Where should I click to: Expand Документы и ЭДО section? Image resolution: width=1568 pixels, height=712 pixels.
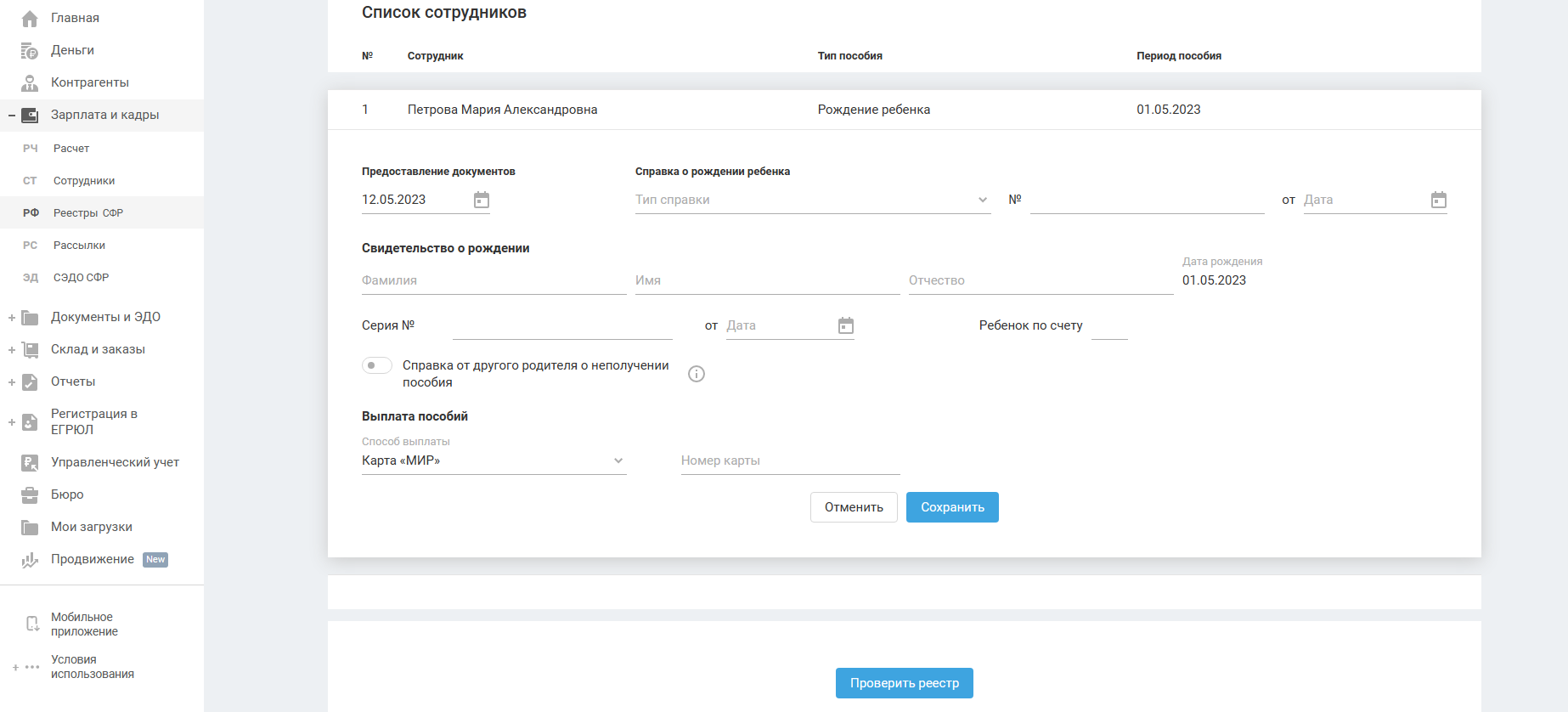tap(12, 318)
